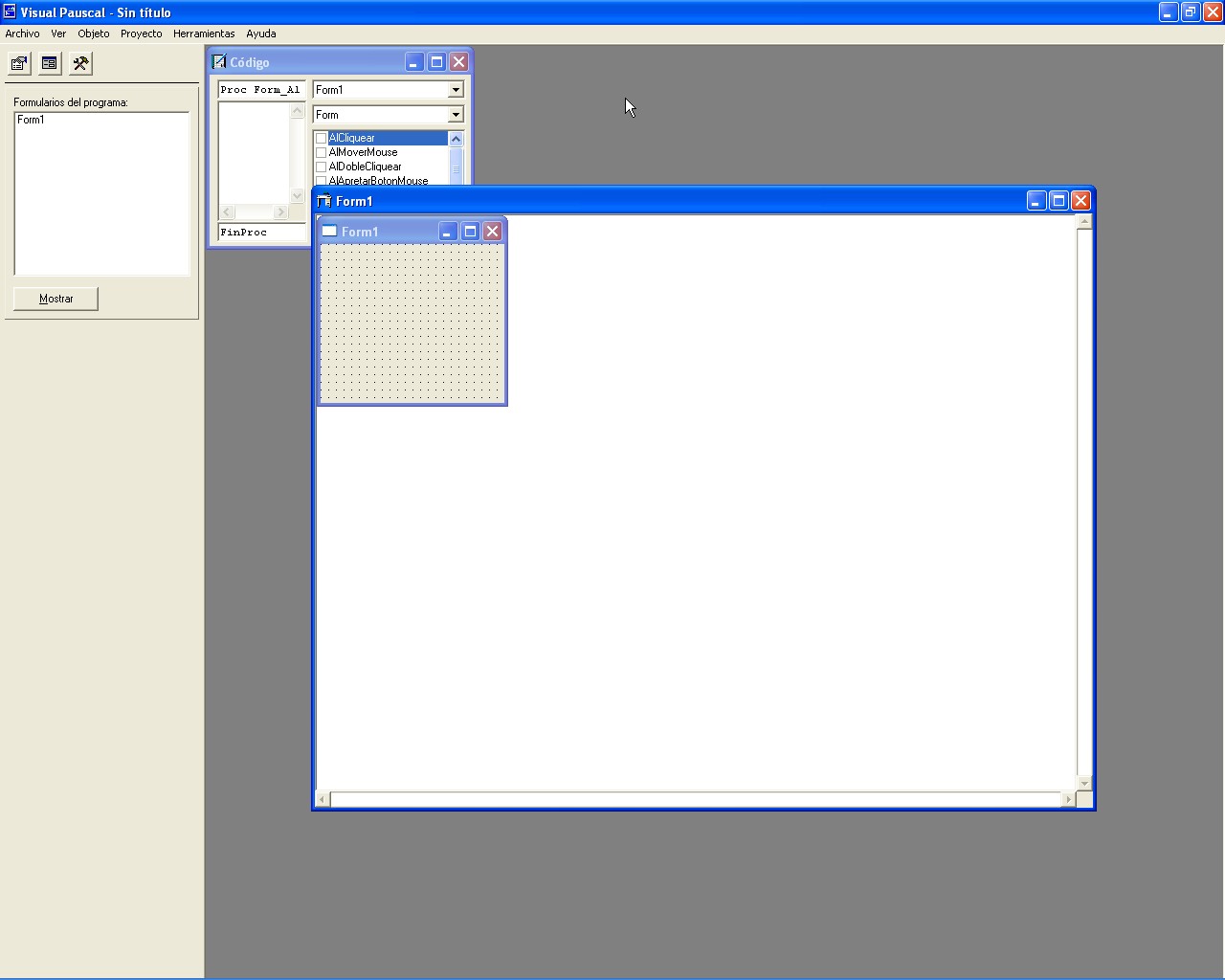
Task: Maximize the outer Form1 designer window
Action: tap(1058, 200)
